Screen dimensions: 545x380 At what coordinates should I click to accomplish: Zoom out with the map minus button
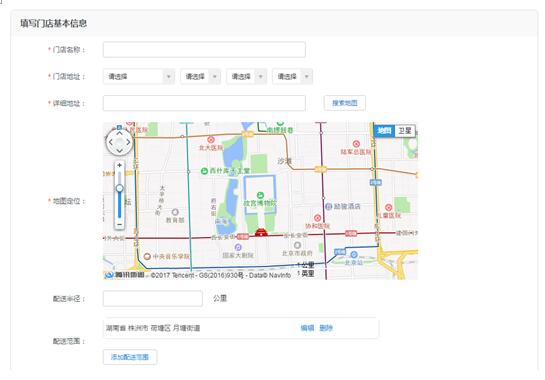(120, 225)
